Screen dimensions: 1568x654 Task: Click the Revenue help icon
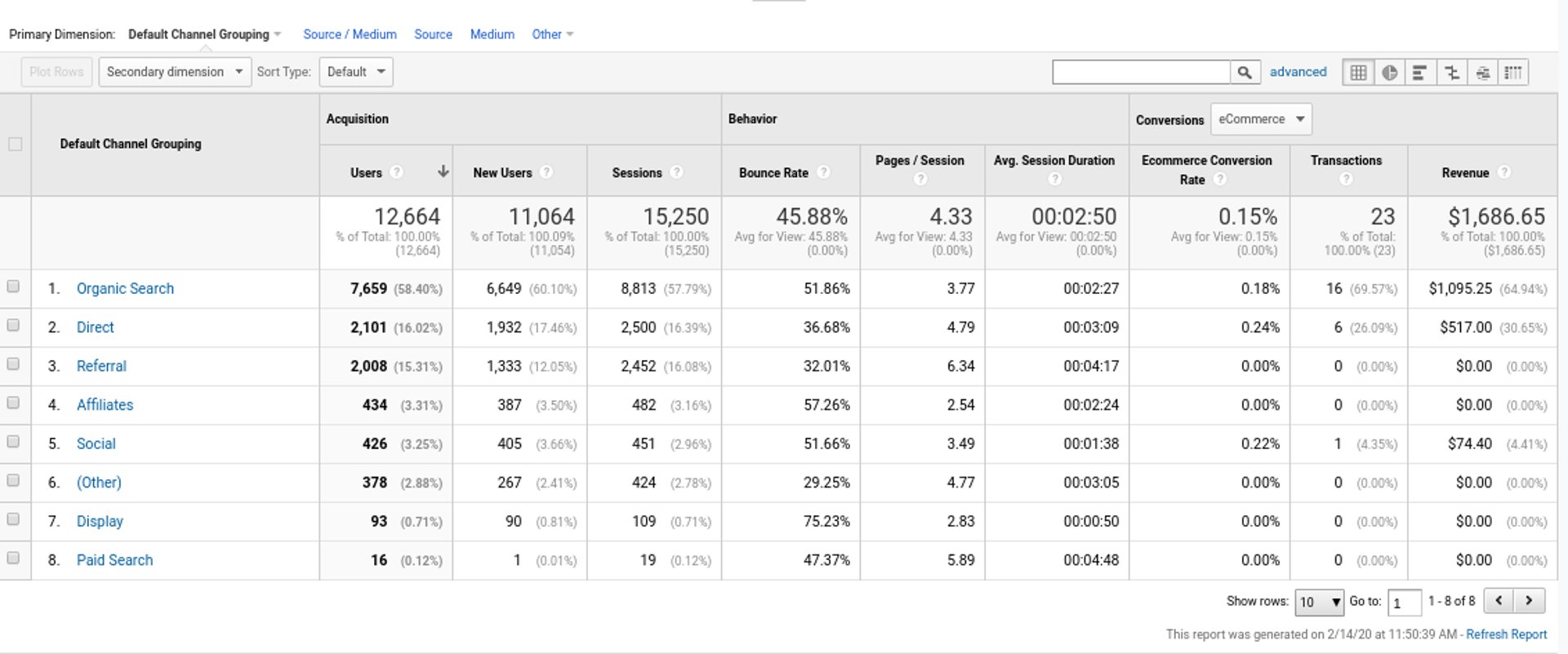[1504, 172]
